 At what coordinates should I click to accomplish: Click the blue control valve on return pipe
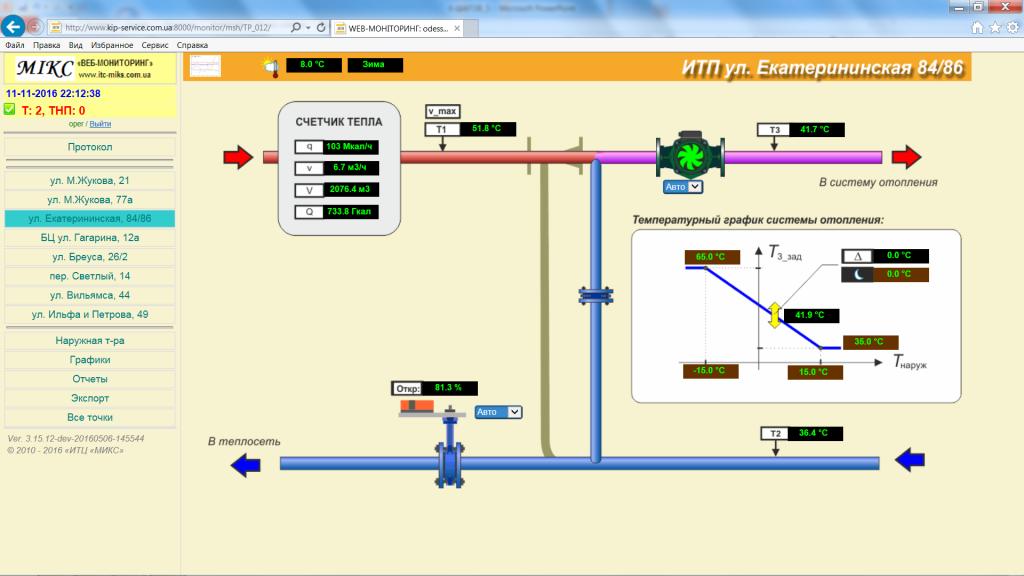[x=448, y=462]
